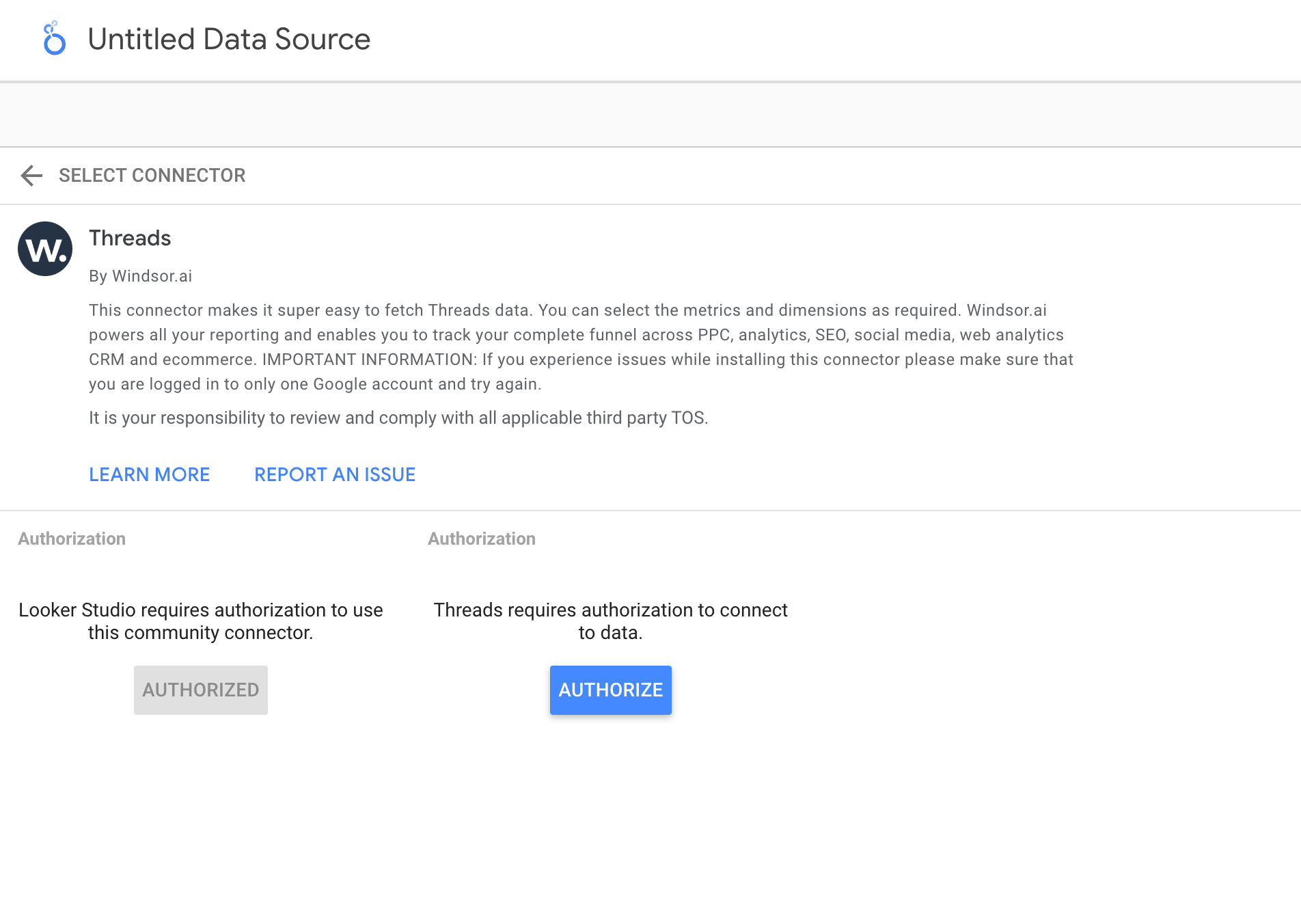Click empty header space right of title
The image size is (1301, 924).
pyautogui.click(x=820, y=40)
